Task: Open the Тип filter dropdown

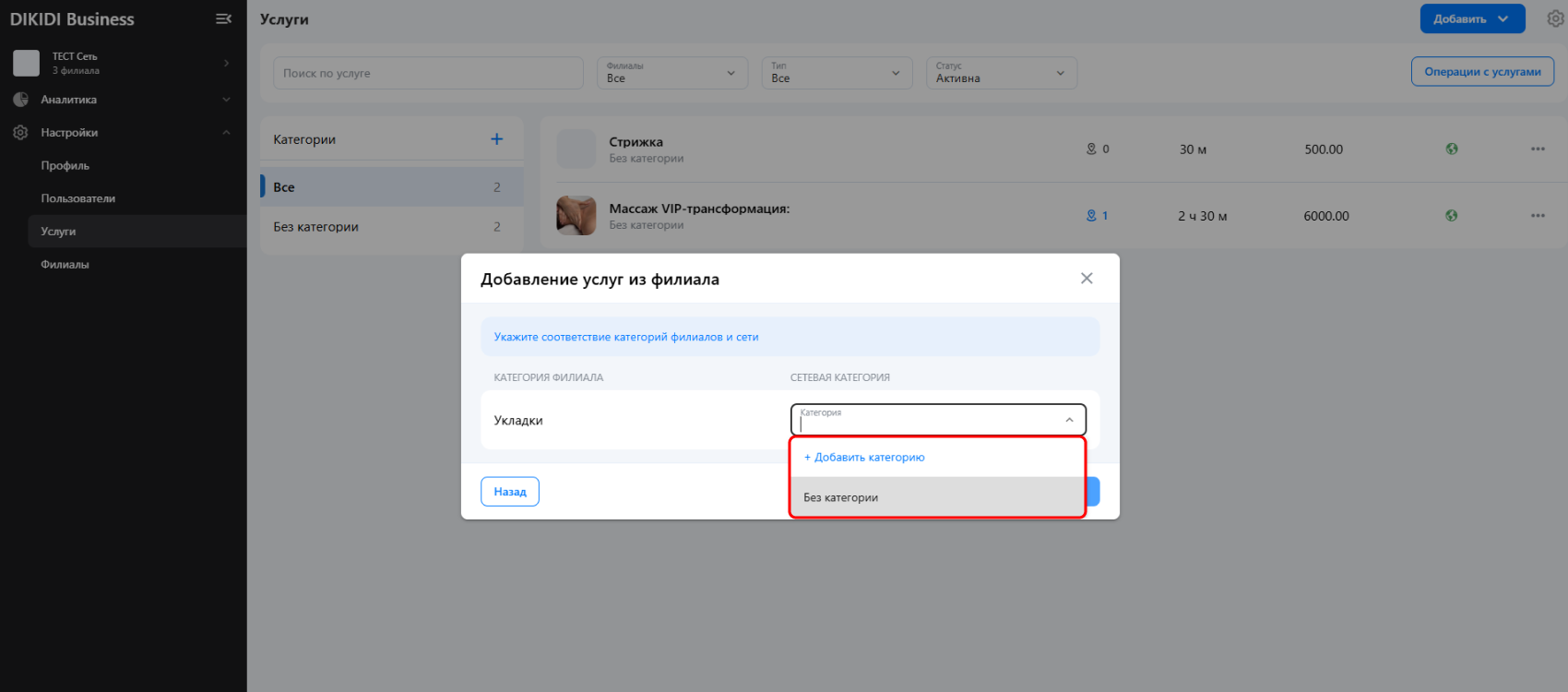Action: pyautogui.click(x=835, y=73)
